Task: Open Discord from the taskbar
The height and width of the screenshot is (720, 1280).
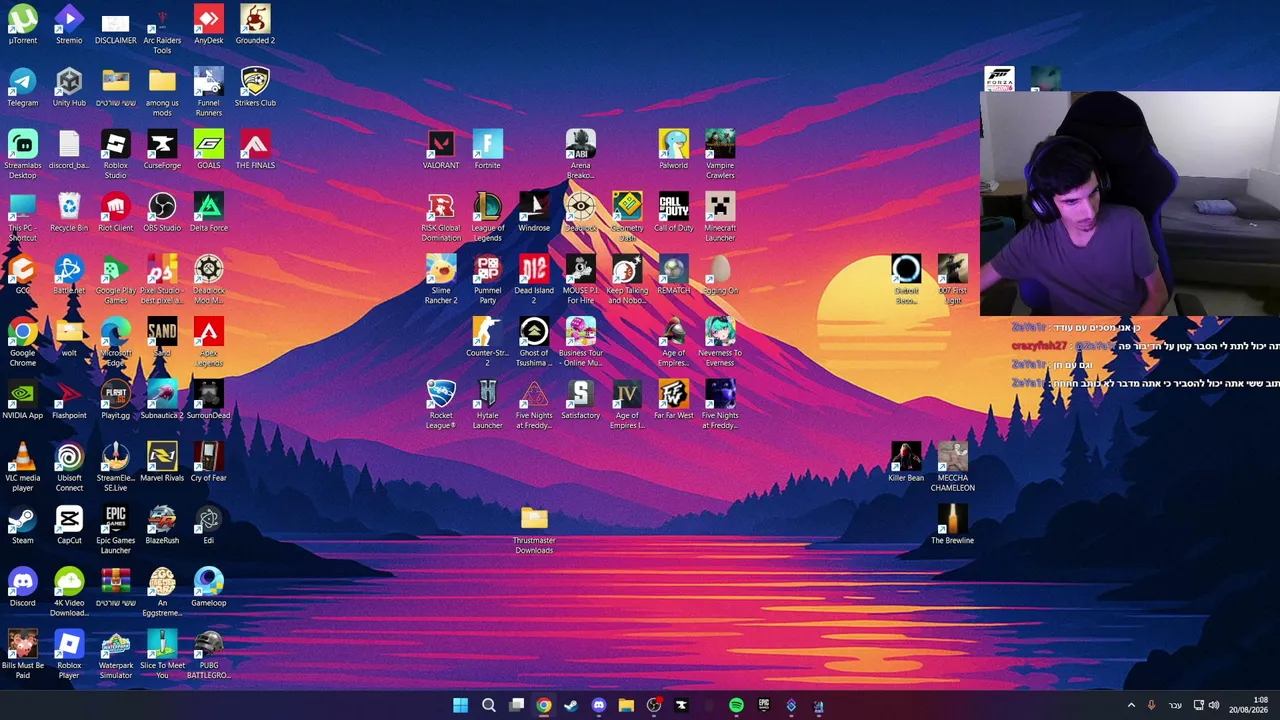Action: tap(598, 706)
